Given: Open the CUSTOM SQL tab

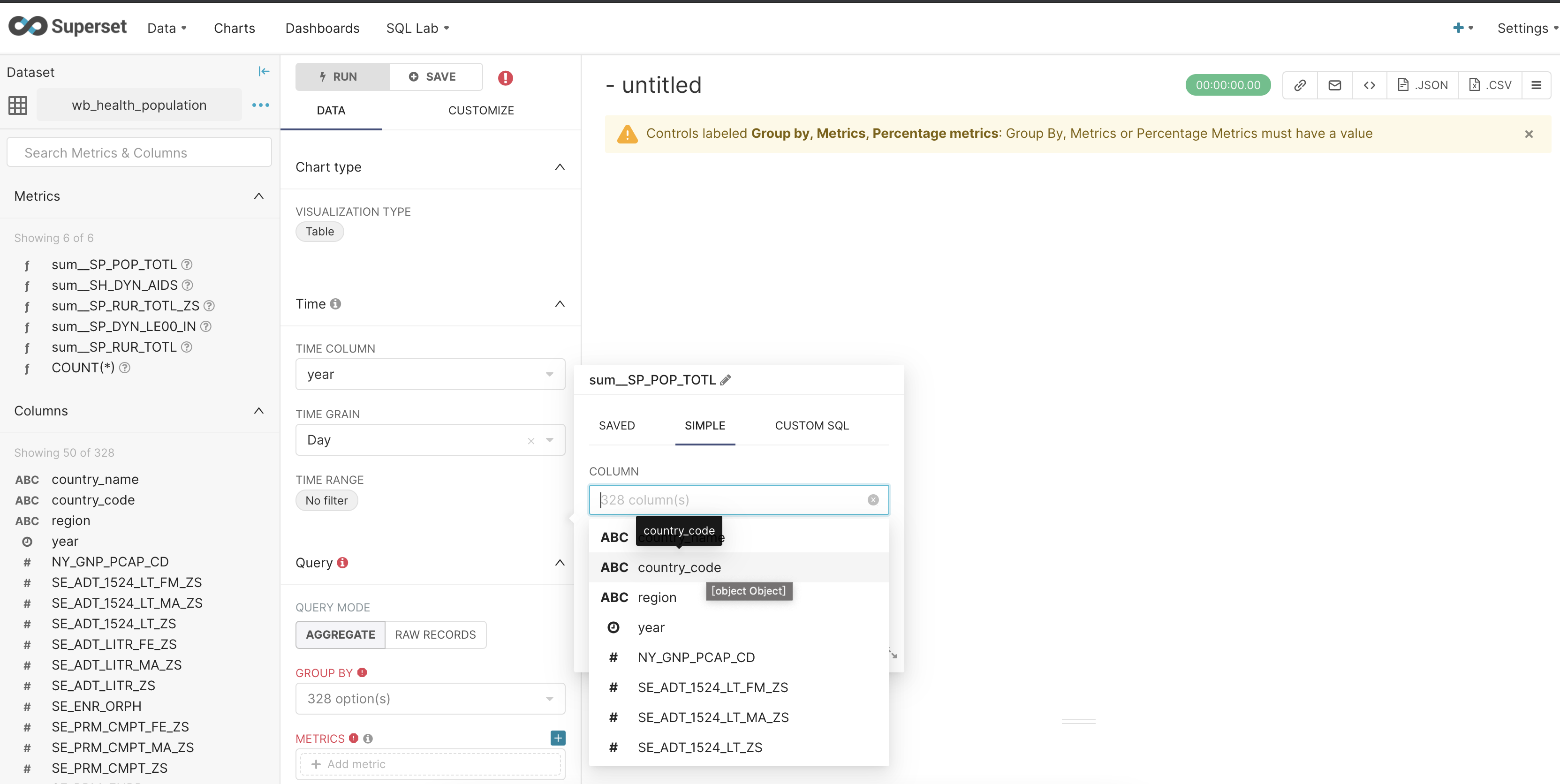Looking at the screenshot, I should 811,426.
